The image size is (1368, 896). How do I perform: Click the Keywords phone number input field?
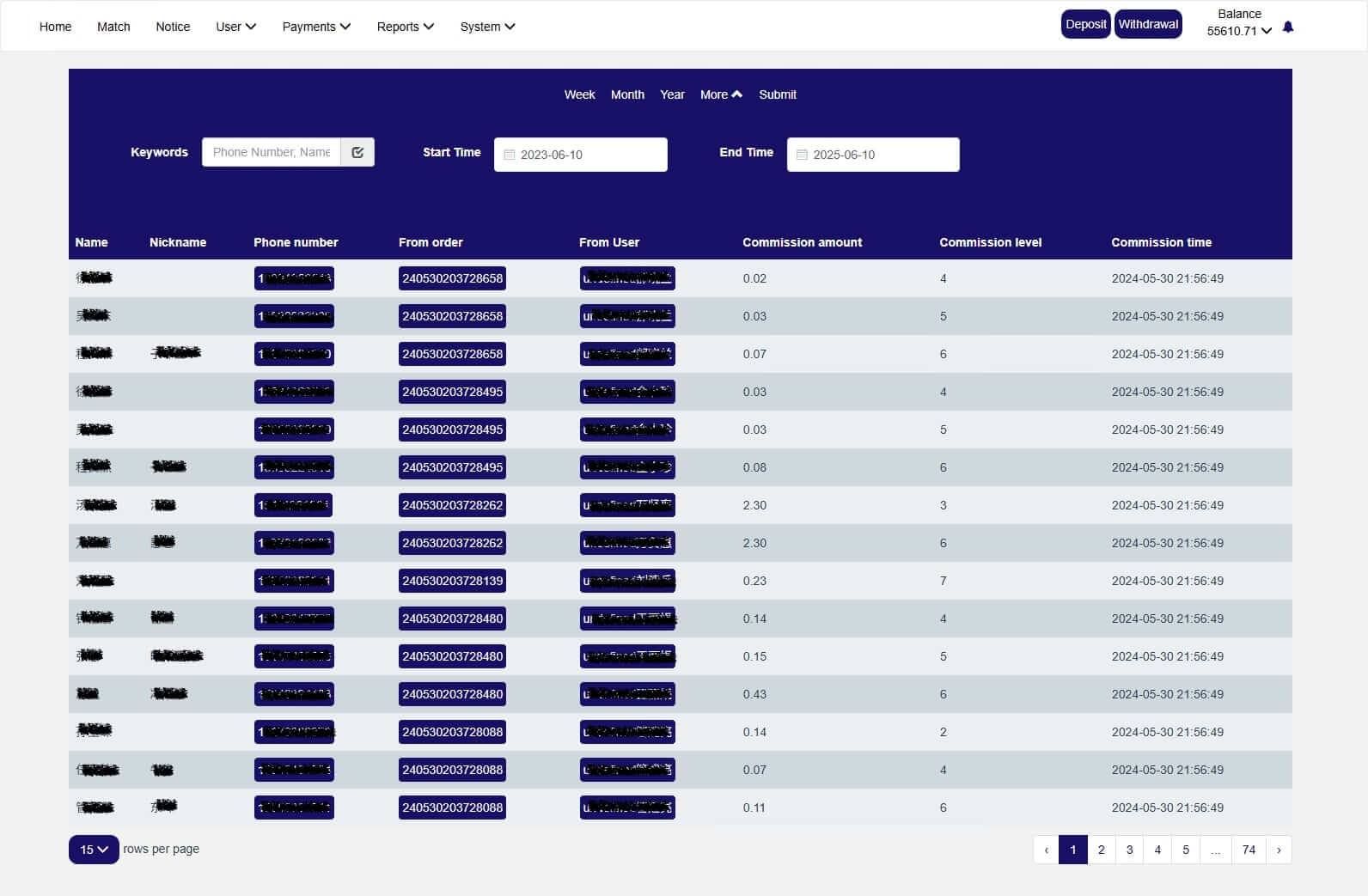pos(272,152)
